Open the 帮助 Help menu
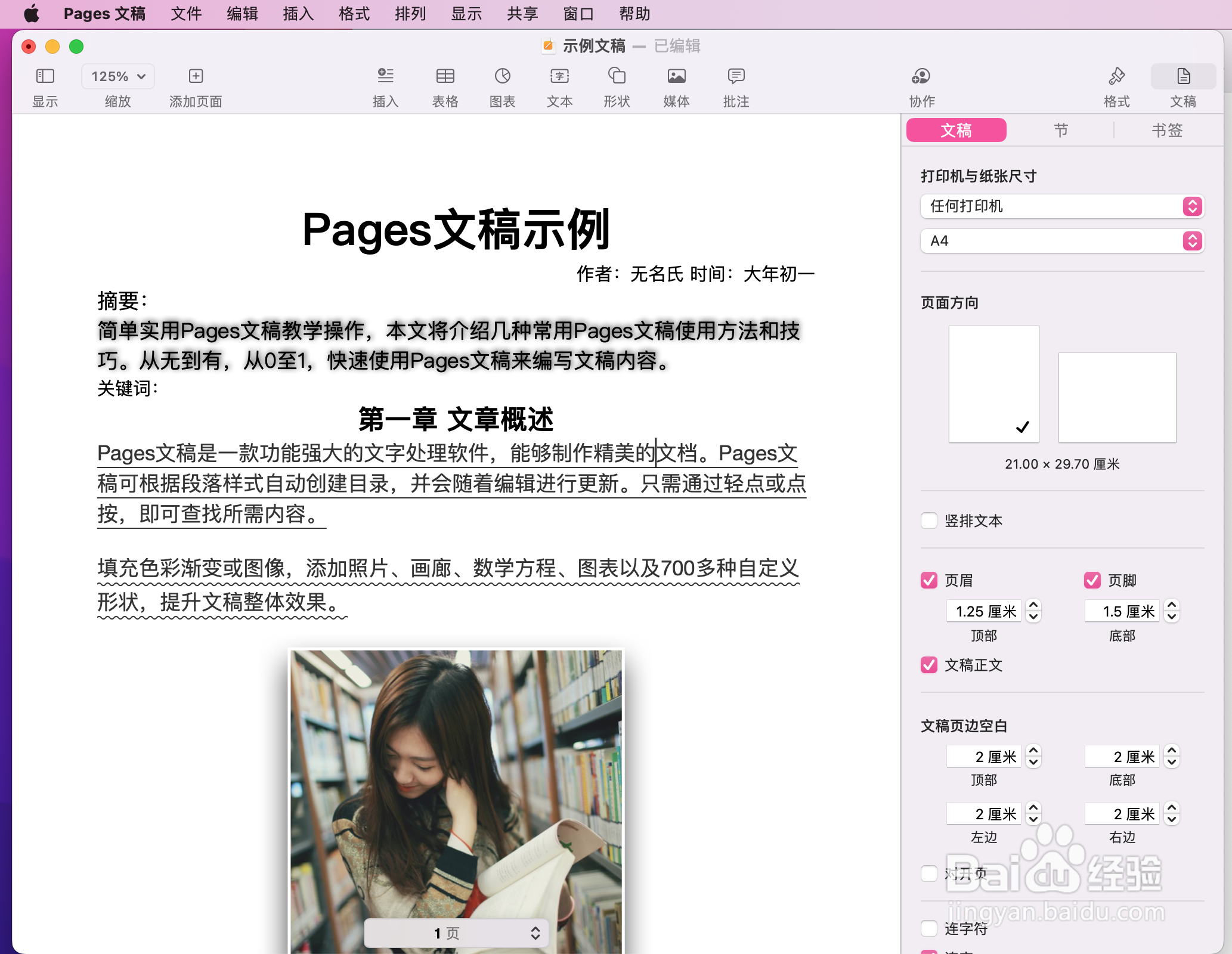The height and width of the screenshot is (954, 1232). 634,14
